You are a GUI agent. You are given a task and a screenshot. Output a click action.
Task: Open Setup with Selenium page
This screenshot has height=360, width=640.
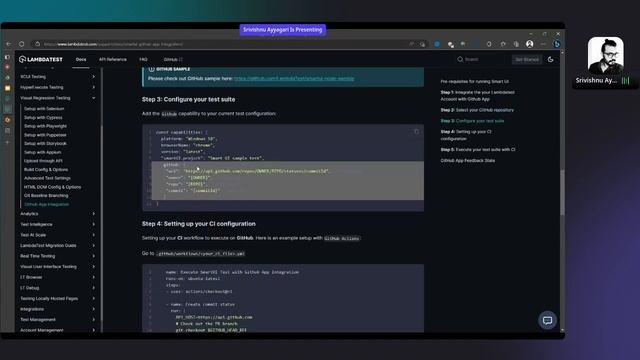pyautogui.click(x=44, y=109)
